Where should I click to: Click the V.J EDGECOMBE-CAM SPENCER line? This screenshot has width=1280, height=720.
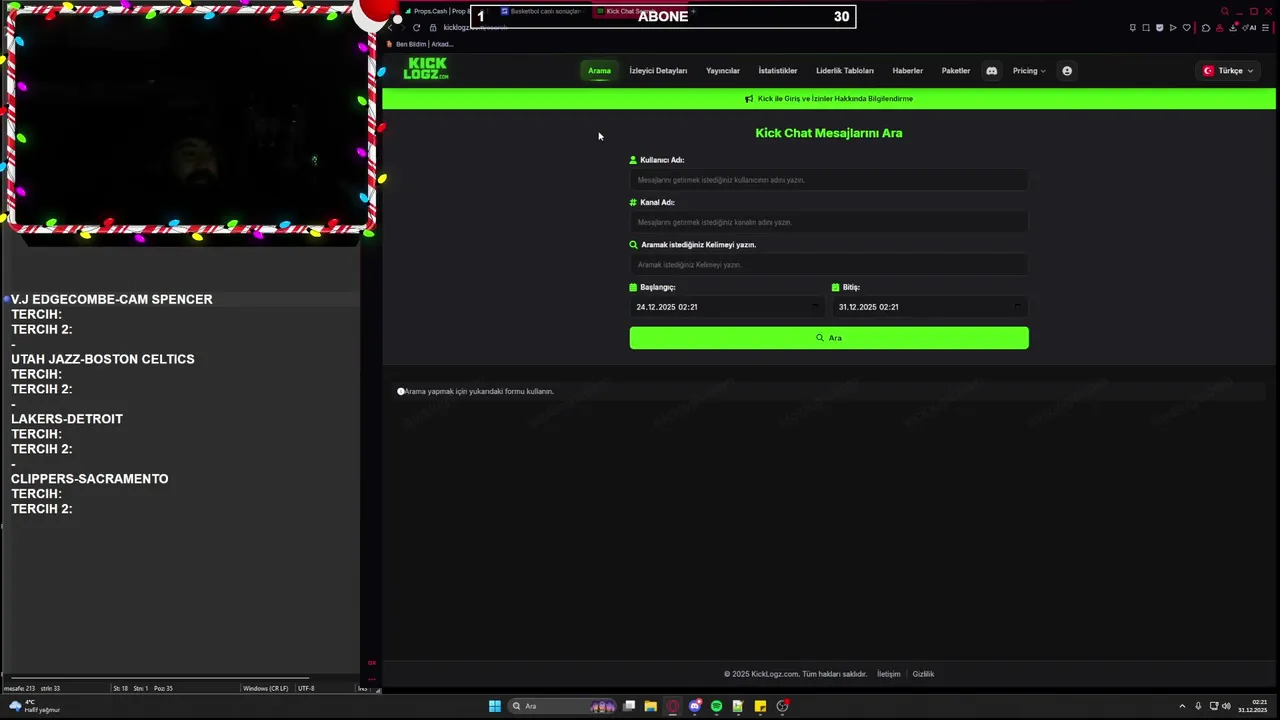[x=112, y=299]
